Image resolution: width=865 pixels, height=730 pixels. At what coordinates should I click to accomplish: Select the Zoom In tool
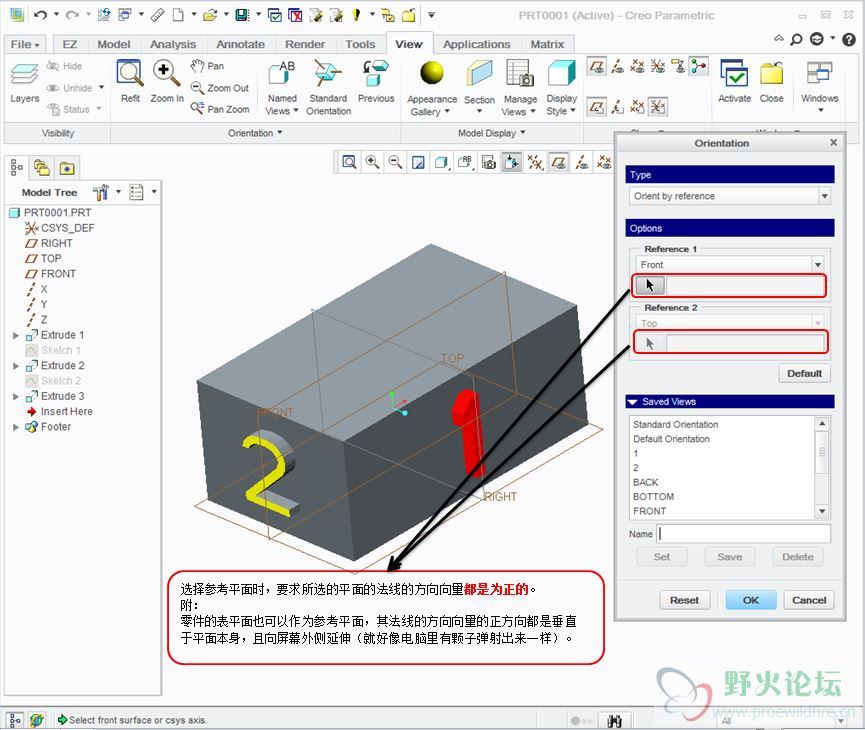coord(167,82)
